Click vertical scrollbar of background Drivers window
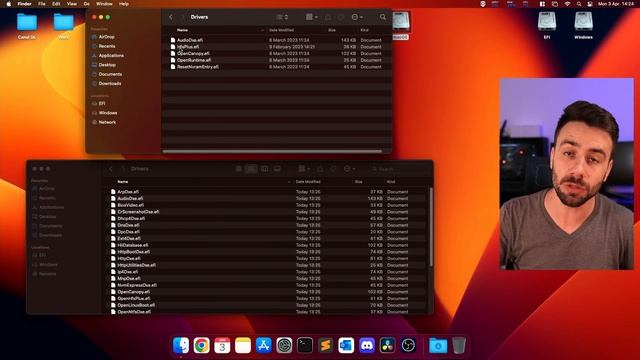This screenshot has width=640, height=360. point(431,227)
